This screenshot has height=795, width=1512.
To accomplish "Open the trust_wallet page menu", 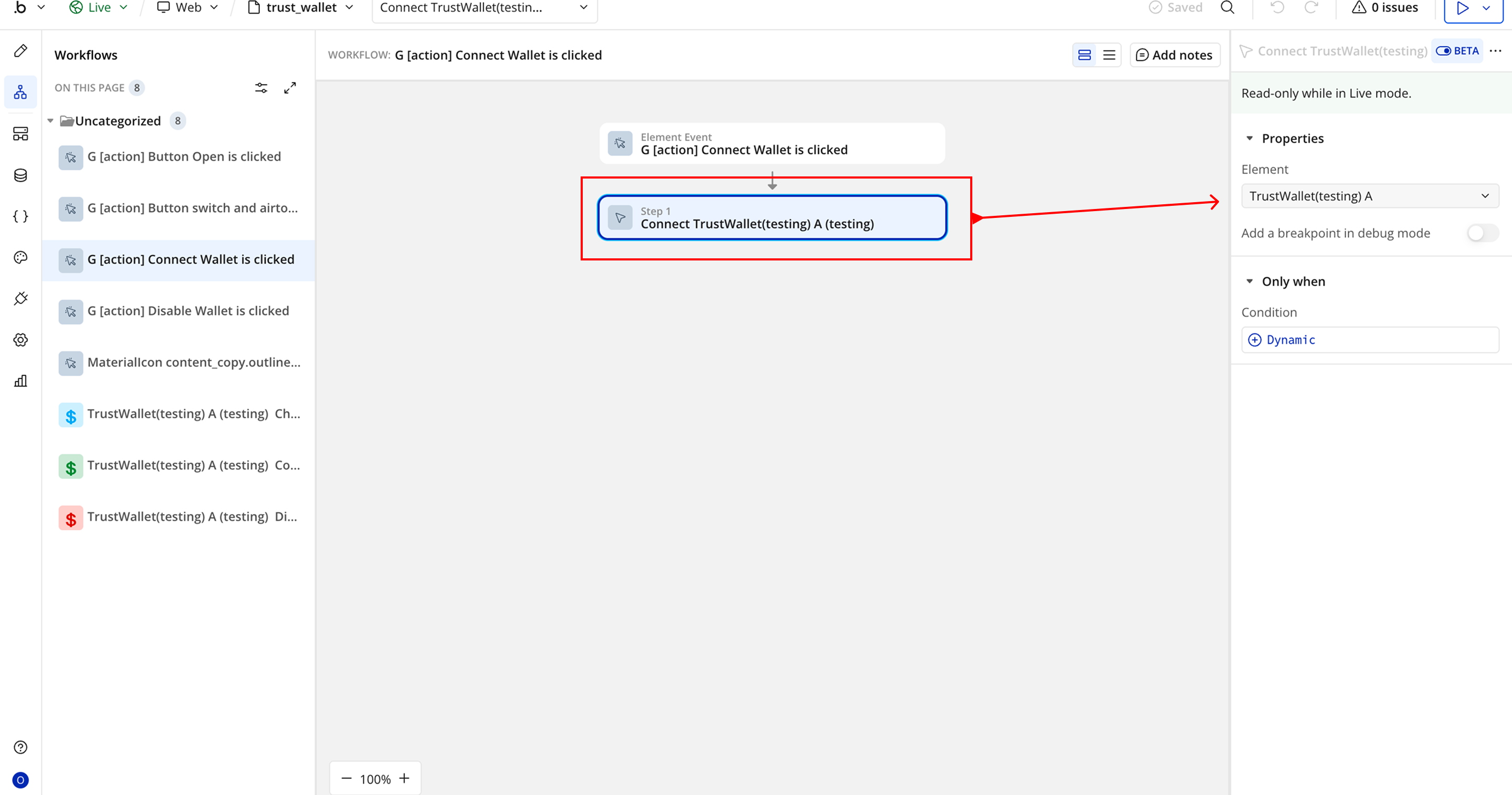I will click(301, 8).
